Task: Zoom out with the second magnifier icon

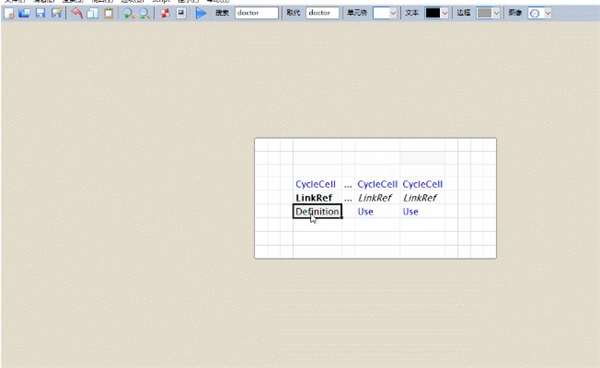Action: [x=145, y=13]
